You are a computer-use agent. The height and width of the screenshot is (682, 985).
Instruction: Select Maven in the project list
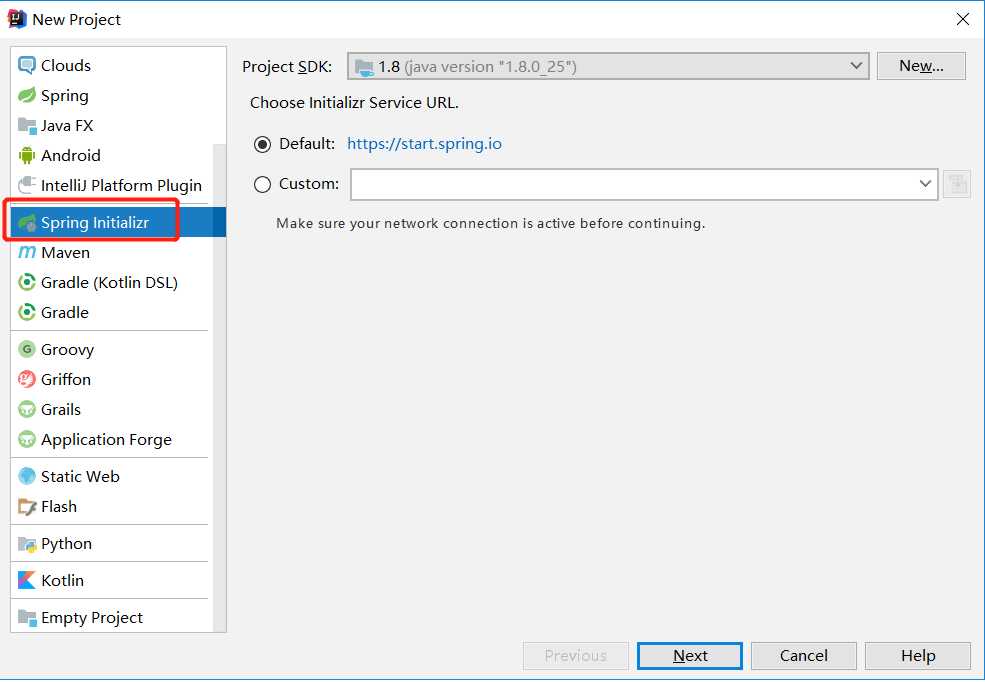click(x=112, y=252)
